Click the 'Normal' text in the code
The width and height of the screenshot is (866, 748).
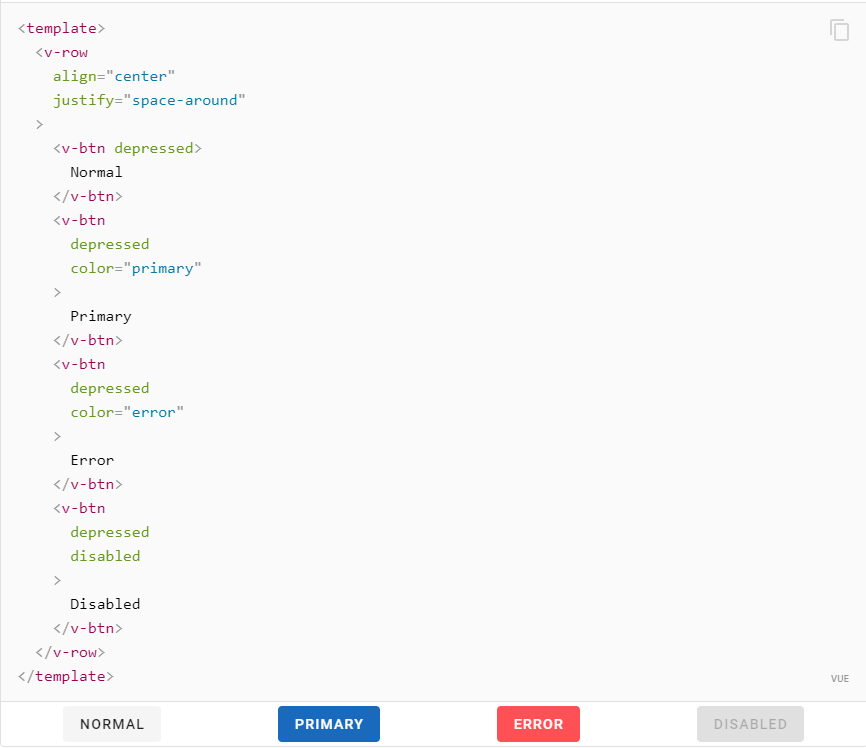pyautogui.click(x=96, y=172)
